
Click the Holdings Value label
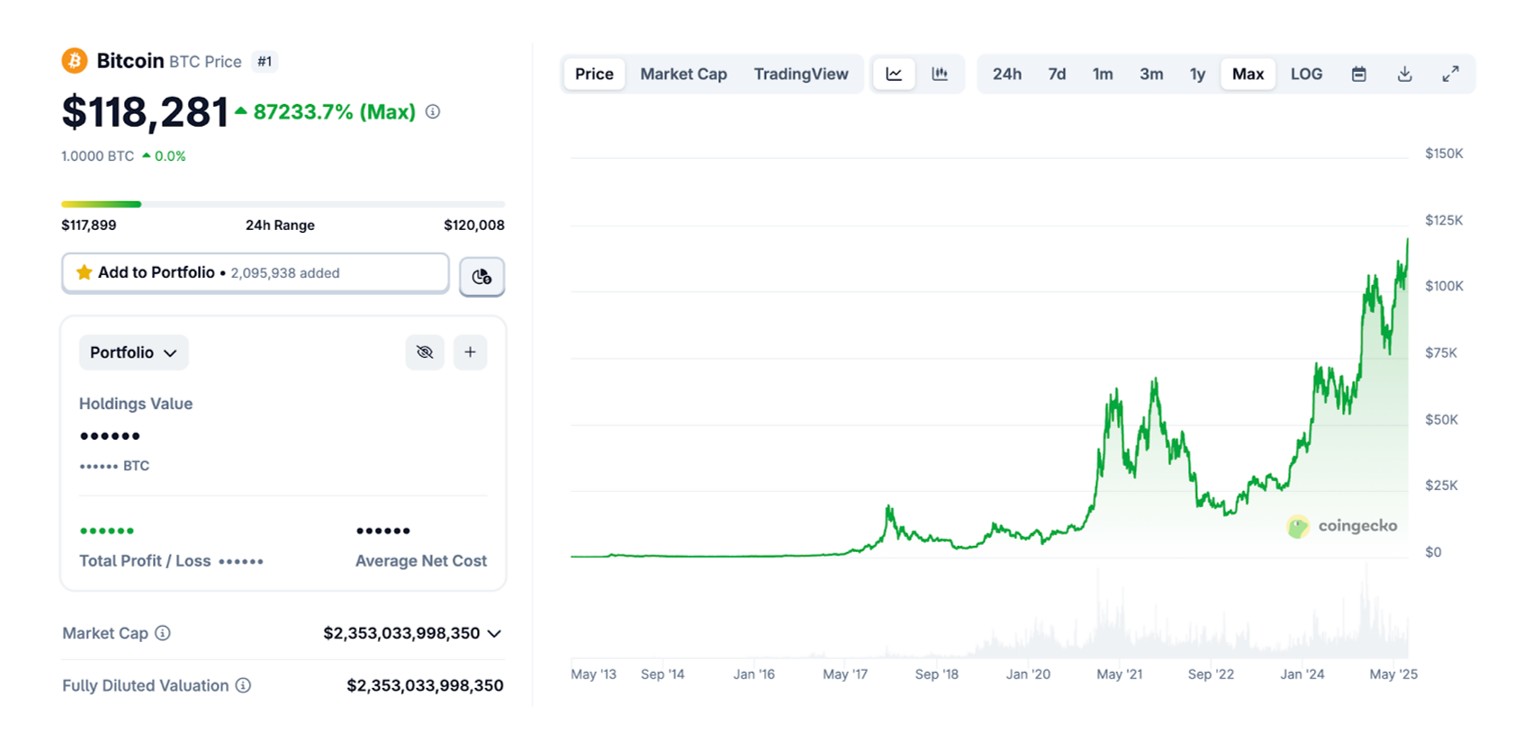point(136,404)
